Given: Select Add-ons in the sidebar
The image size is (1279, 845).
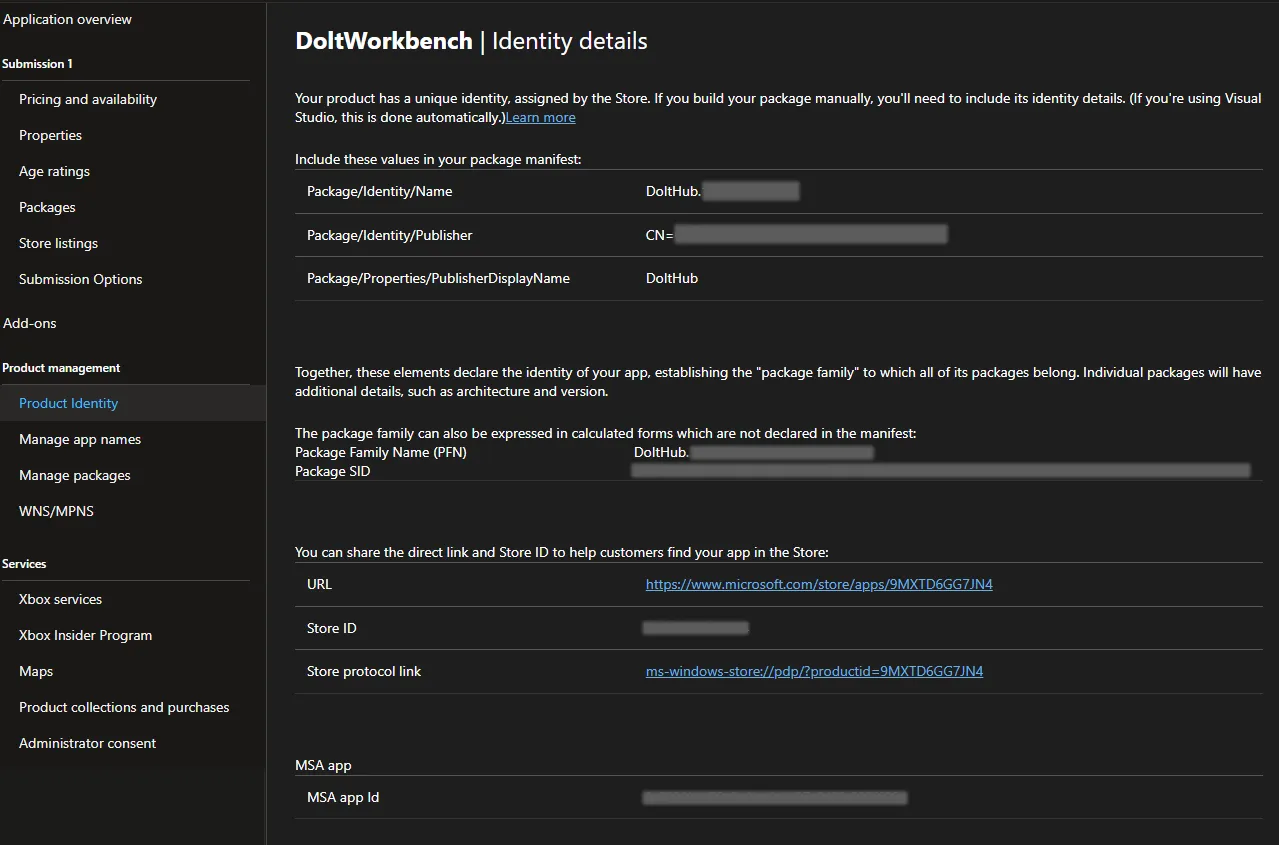Looking at the screenshot, I should (30, 323).
